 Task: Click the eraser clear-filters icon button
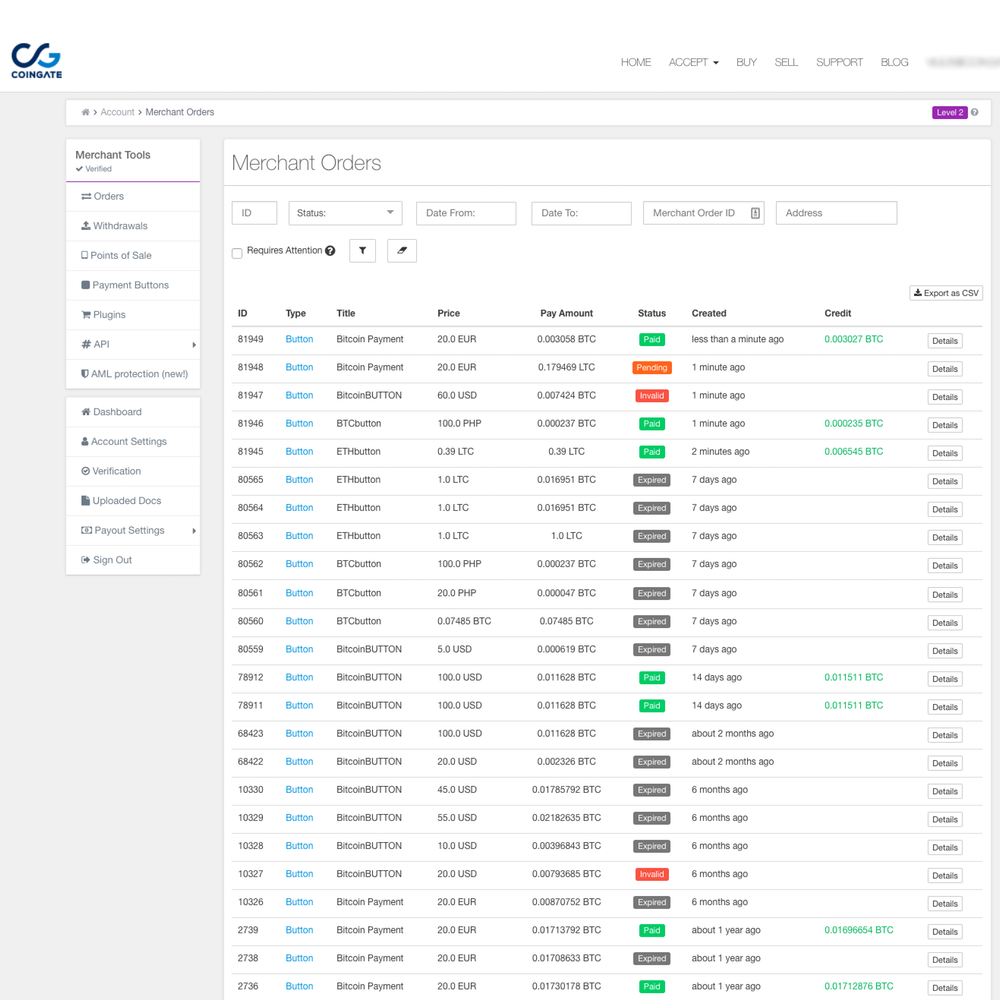point(401,251)
